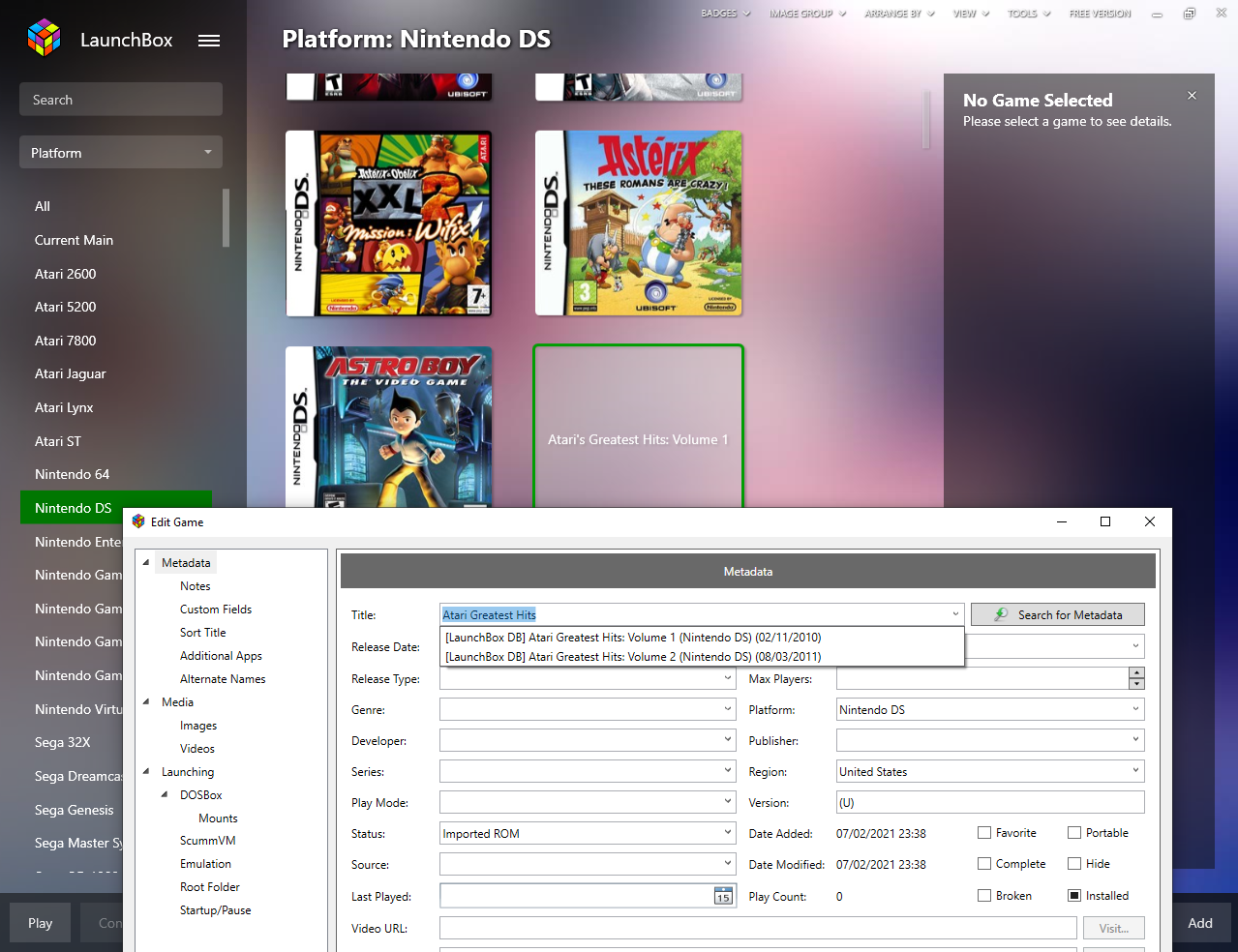Open the Tools menu
Screen dimensions: 1238x952
pos(1029,14)
